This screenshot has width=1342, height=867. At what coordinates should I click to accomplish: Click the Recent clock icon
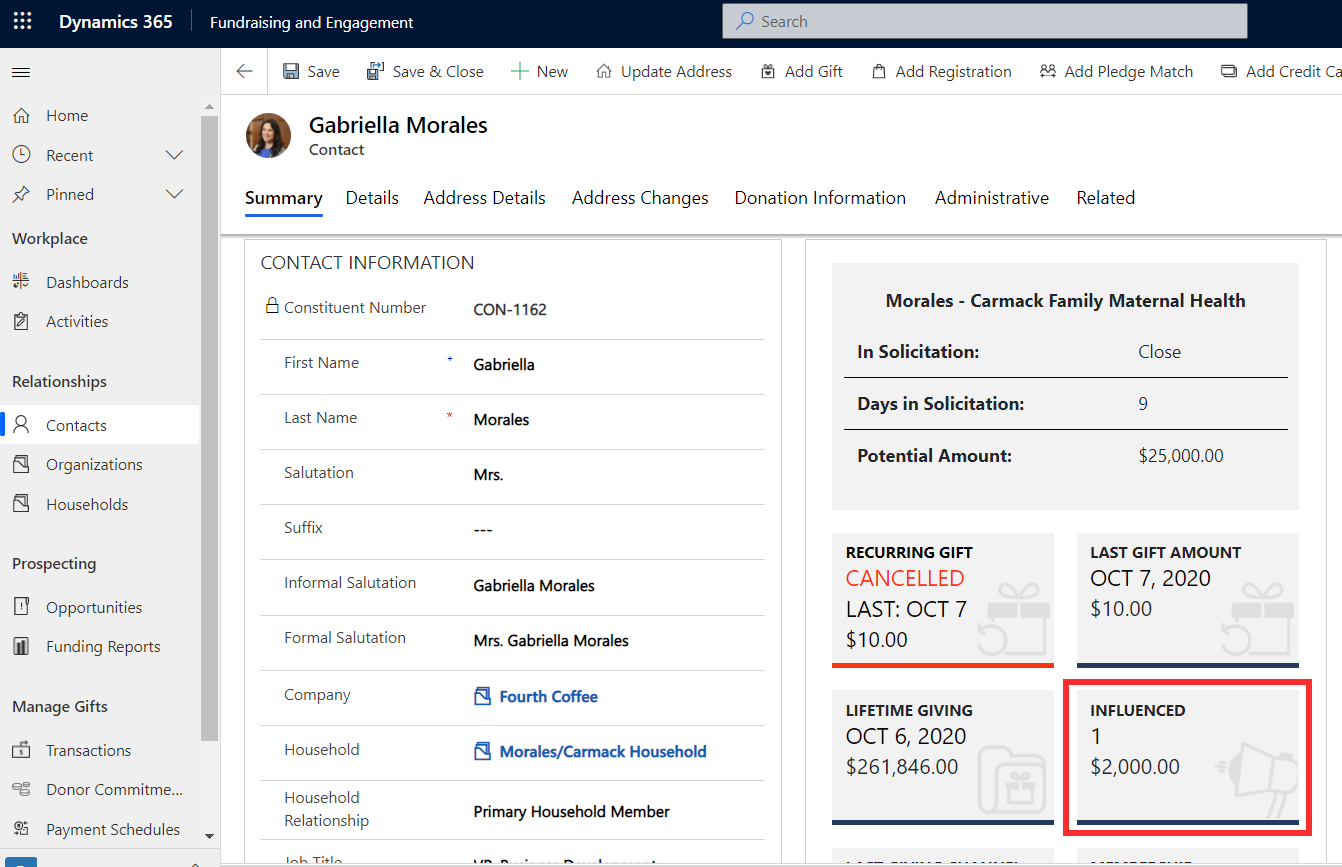click(21, 155)
